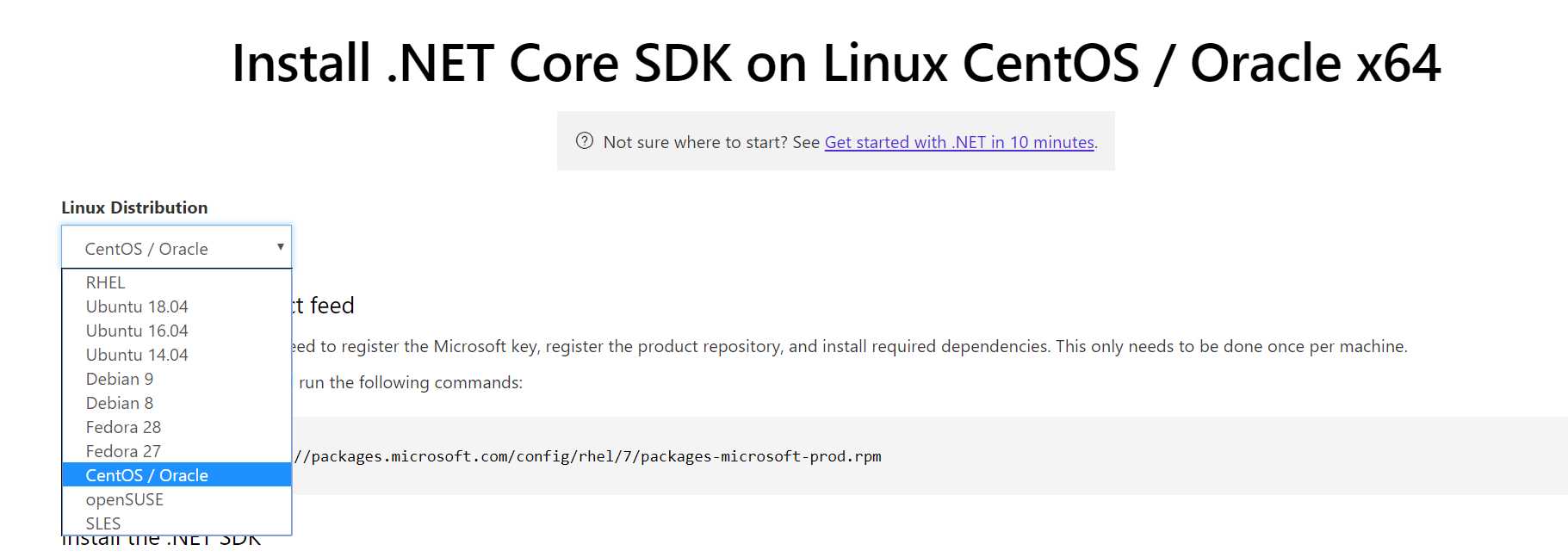Open the Linux Distribution dropdown arrow

pyautogui.click(x=280, y=247)
